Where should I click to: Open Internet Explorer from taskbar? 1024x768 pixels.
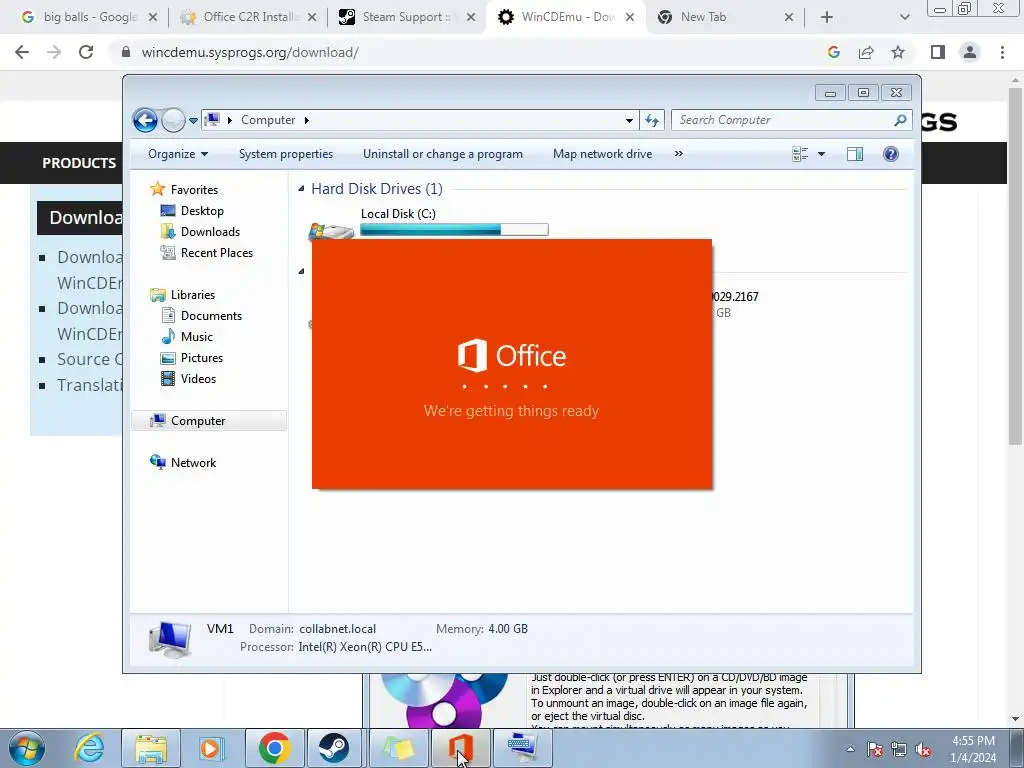[89, 748]
